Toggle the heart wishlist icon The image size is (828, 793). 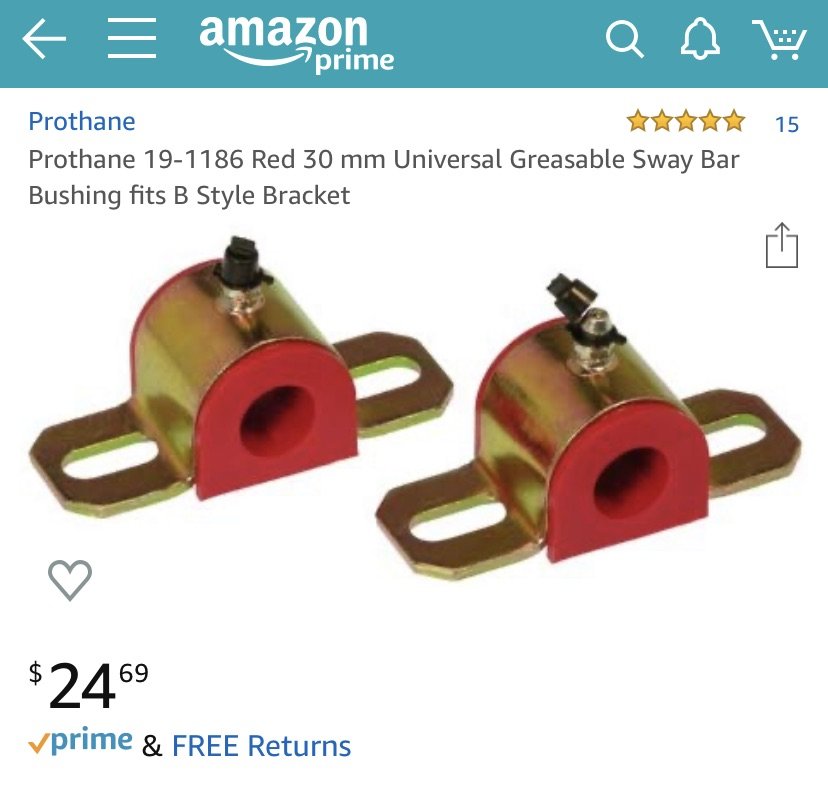(70, 579)
